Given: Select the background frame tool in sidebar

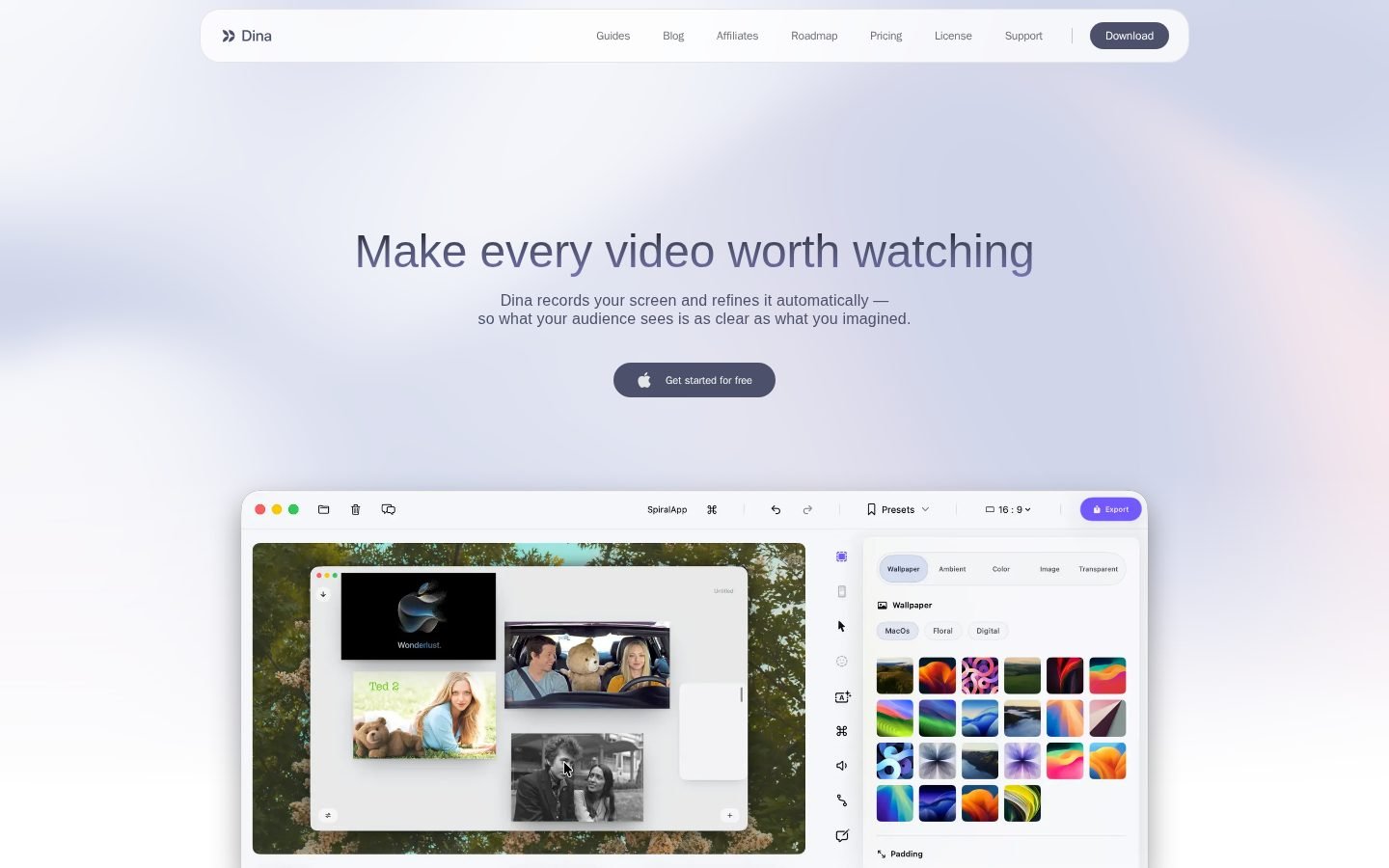Looking at the screenshot, I should coord(842,556).
